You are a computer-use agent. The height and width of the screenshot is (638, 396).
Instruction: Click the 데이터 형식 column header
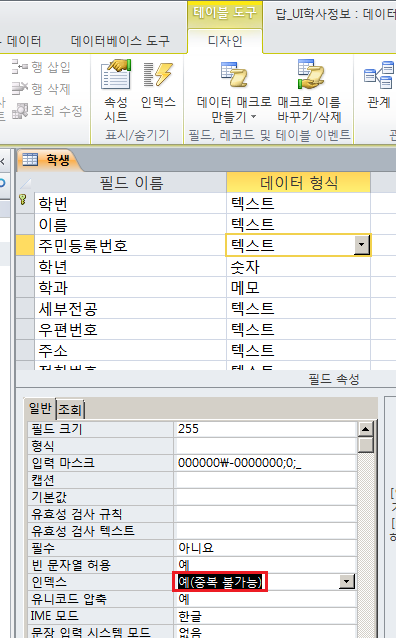click(298, 182)
